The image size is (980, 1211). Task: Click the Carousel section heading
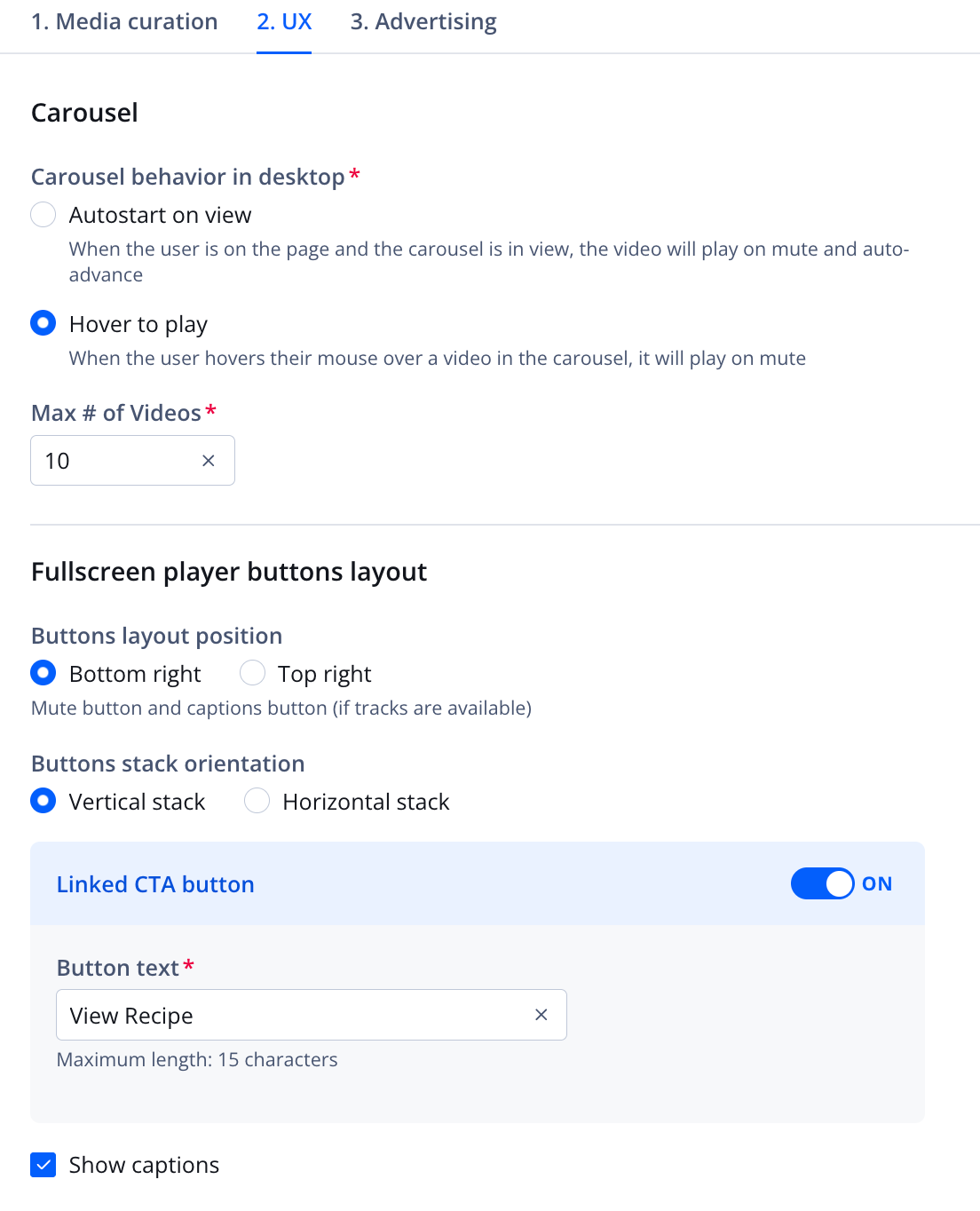84,113
